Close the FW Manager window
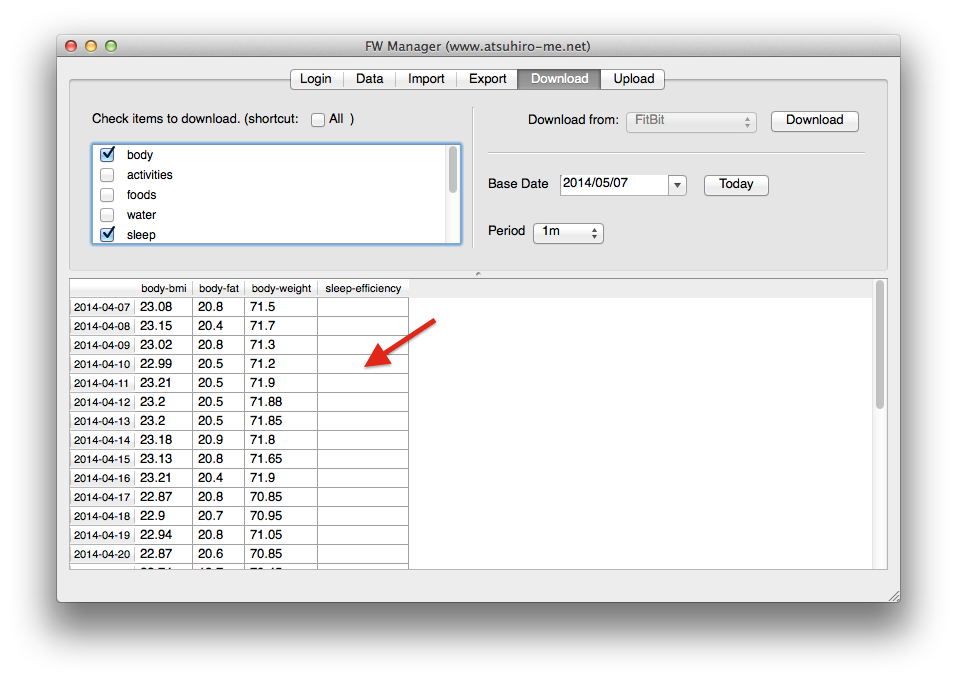 [71, 46]
